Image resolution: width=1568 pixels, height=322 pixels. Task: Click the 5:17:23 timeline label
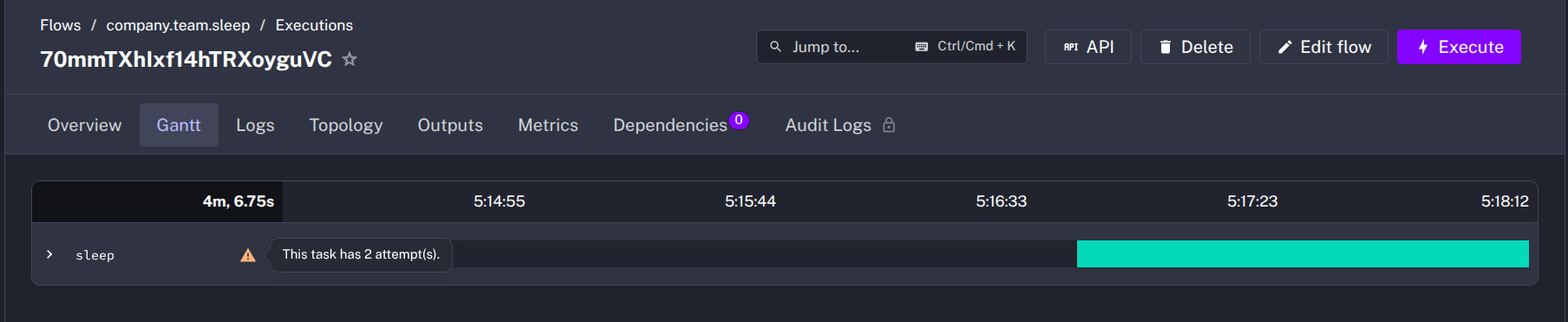(1252, 201)
